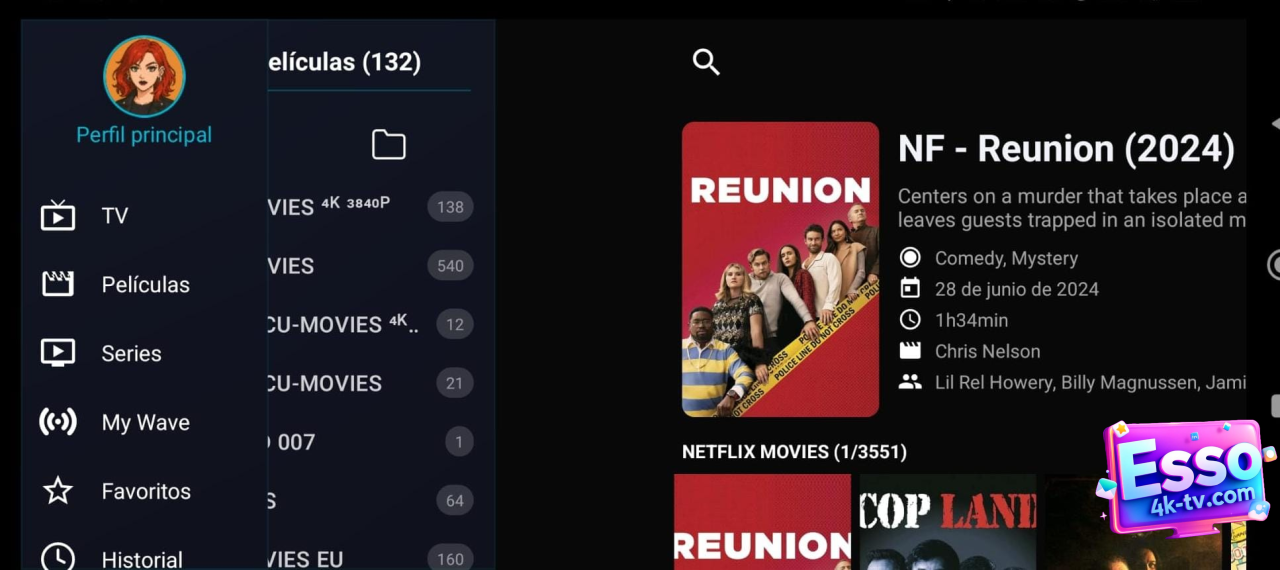Select the TV icon in sidebar
1280x570 pixels.
[x=58, y=216]
